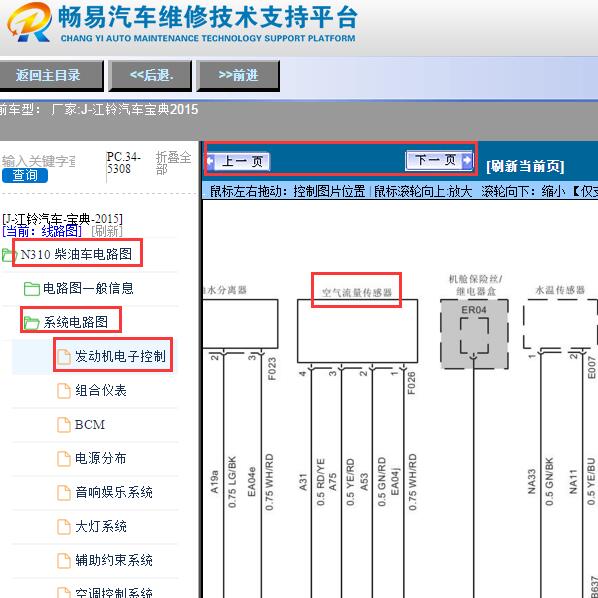Click the BCM page icon
This screenshot has width=598, height=598.
pyautogui.click(x=64, y=425)
